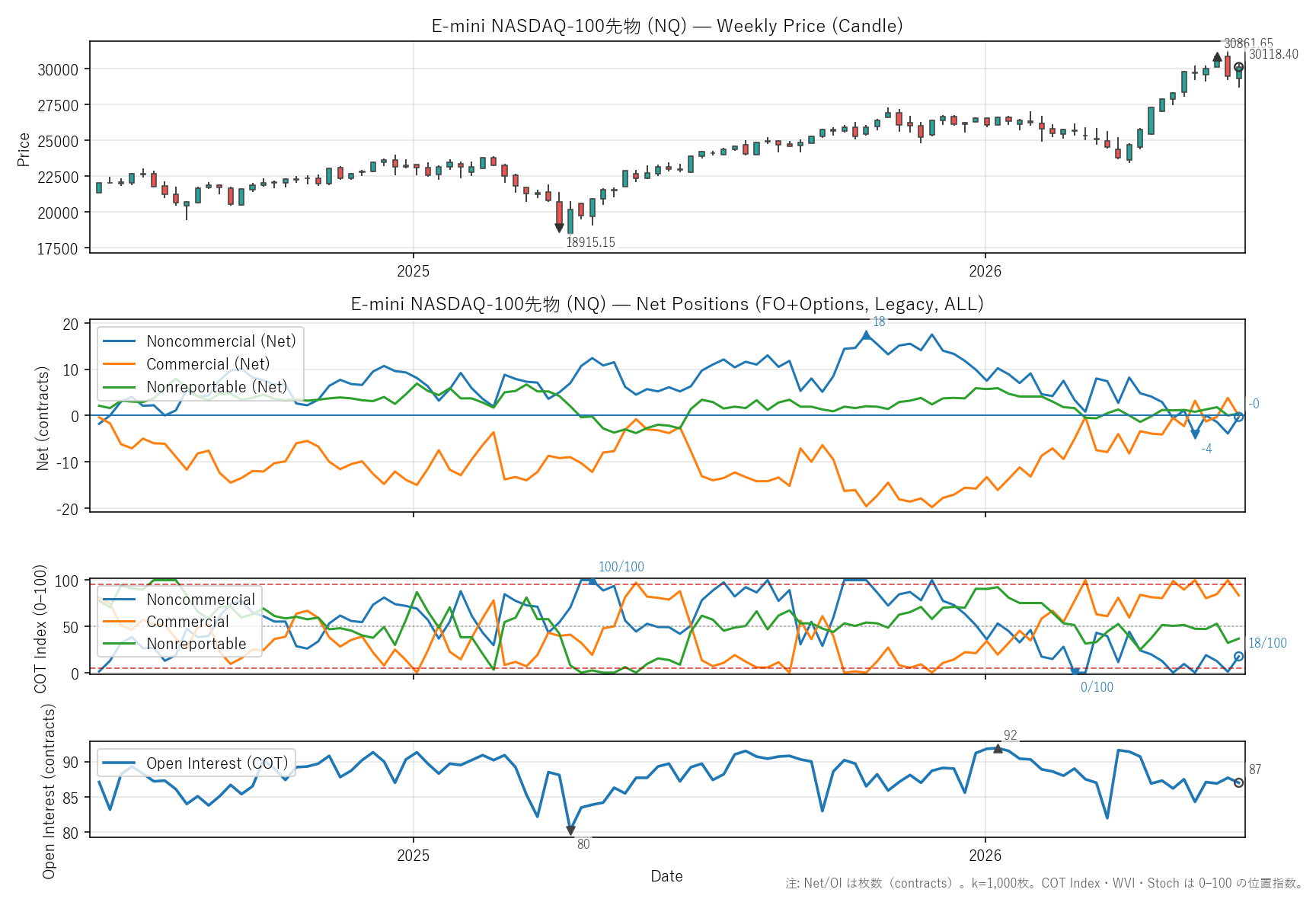Click the 25000 price axis tick label
Viewport: 1316px width, 899px height.
[58, 141]
